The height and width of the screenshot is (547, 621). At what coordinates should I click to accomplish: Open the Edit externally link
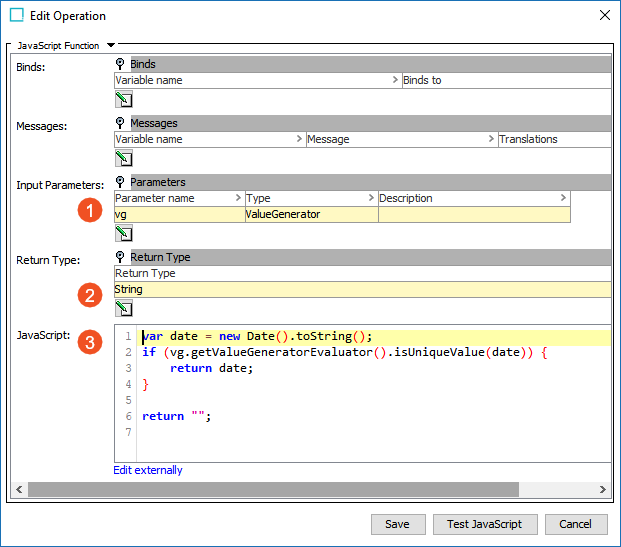(148, 470)
